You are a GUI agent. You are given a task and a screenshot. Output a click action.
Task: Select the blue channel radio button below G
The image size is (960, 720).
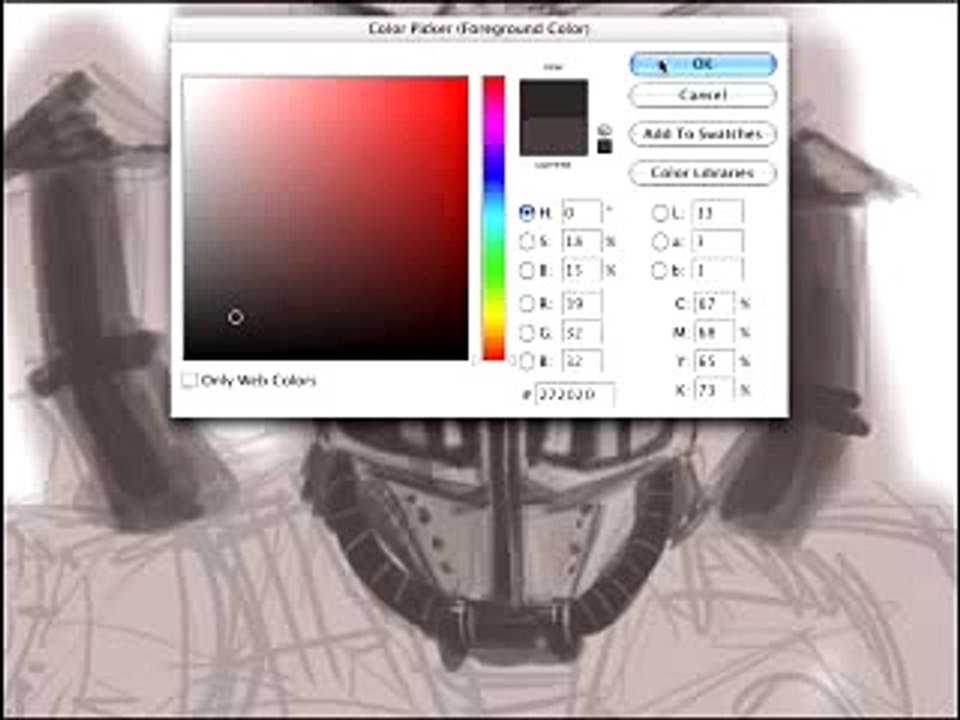[x=527, y=361]
